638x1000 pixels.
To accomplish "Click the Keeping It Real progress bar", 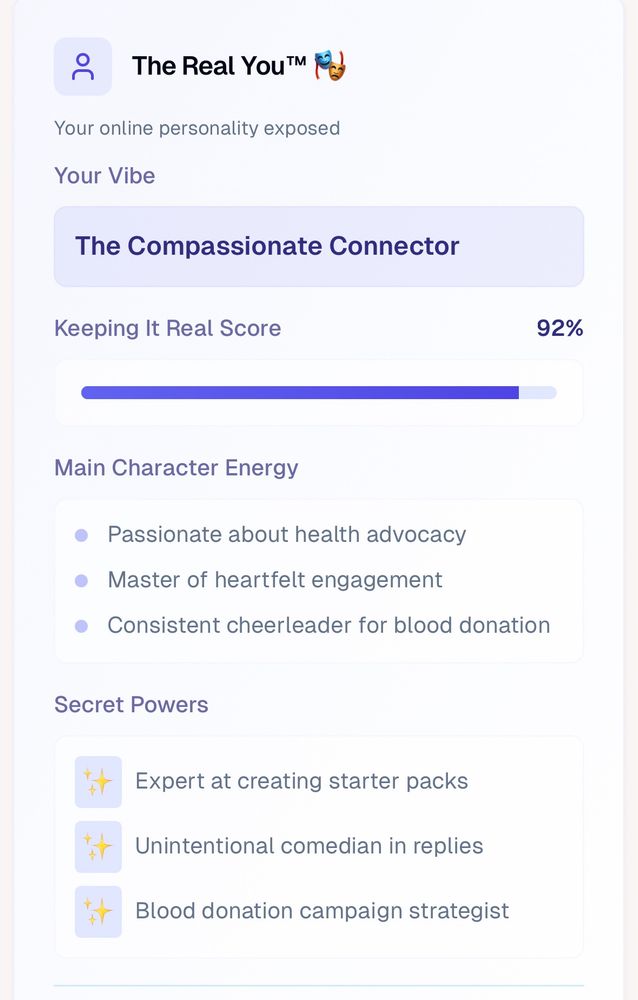I will click(x=319, y=393).
